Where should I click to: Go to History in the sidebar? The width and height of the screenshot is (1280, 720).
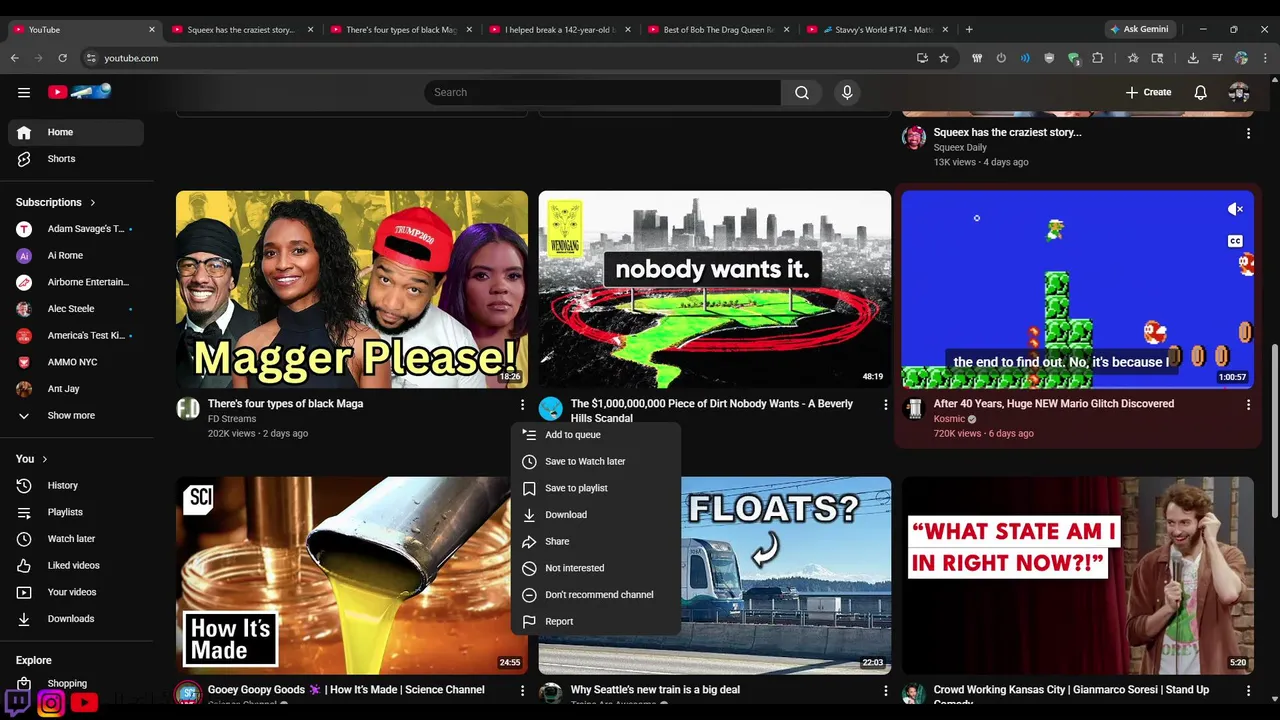point(76,485)
